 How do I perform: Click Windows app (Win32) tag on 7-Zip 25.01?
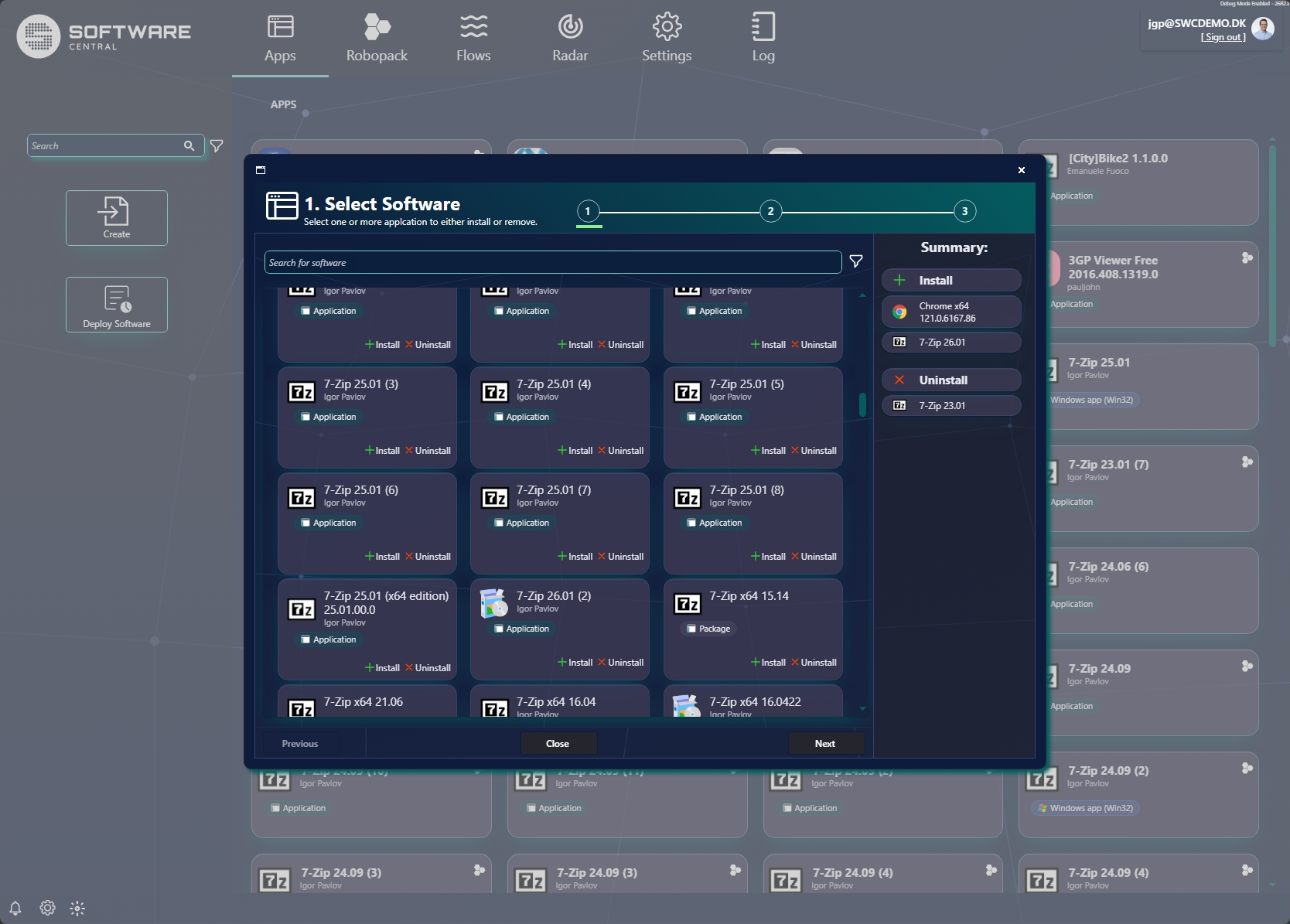[1091, 400]
